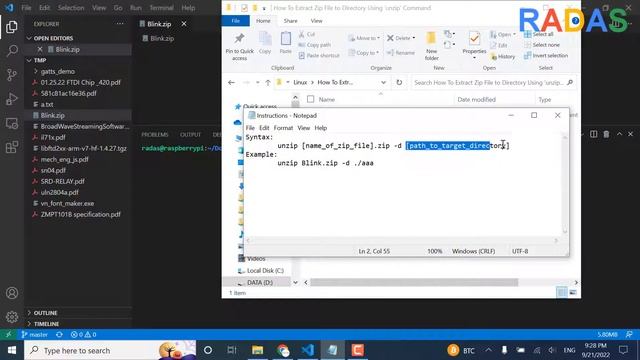The height and width of the screenshot is (360, 640).
Task: Click History in the Open group
Action: tap(503, 56)
